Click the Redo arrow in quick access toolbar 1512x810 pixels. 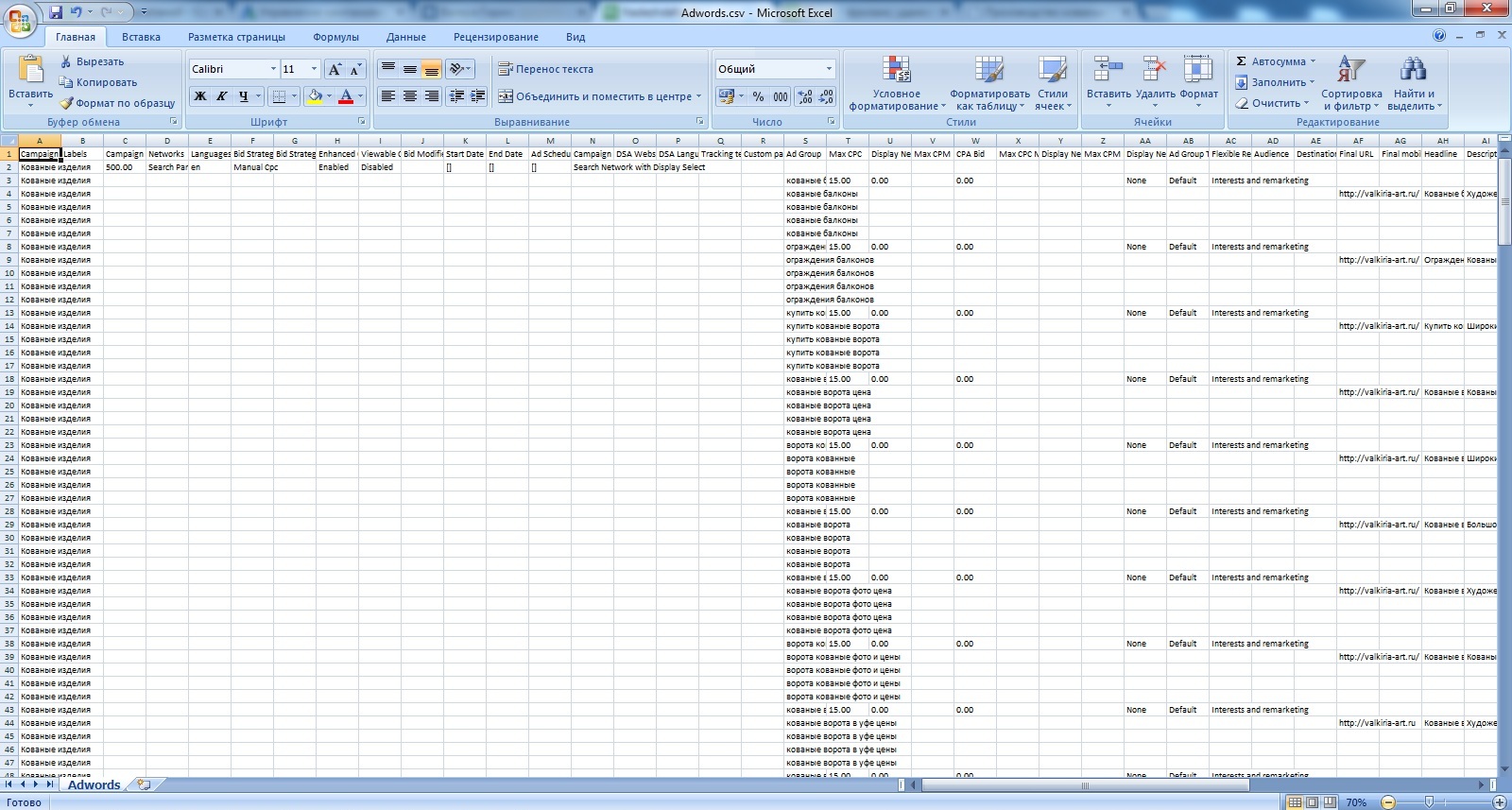106,12
